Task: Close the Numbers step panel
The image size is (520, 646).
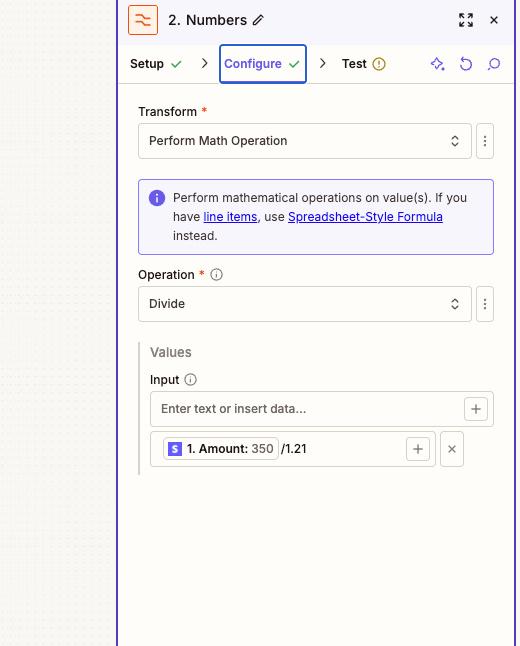Action: [x=494, y=20]
